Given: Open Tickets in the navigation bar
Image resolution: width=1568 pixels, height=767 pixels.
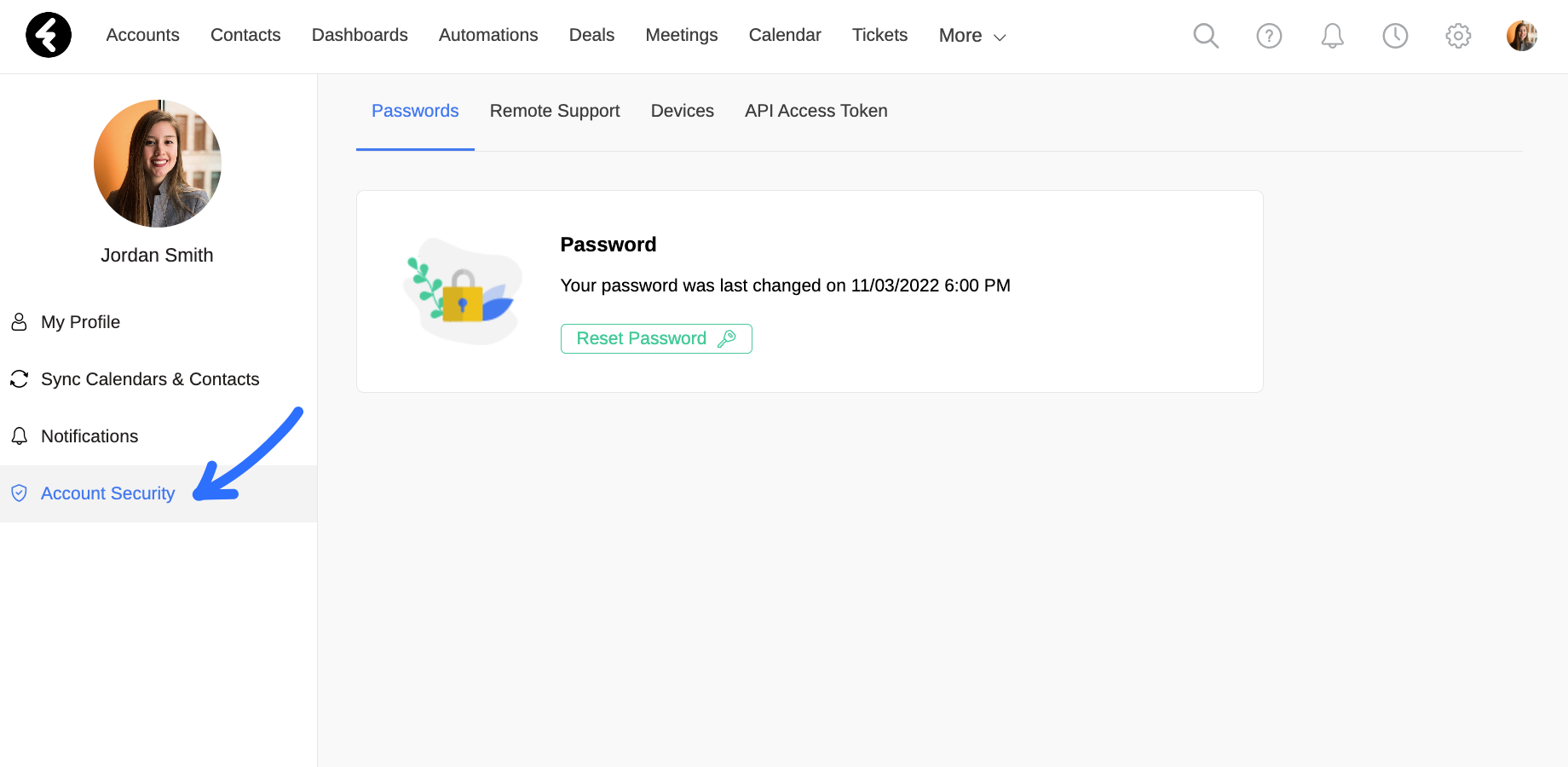Looking at the screenshot, I should pos(879,35).
